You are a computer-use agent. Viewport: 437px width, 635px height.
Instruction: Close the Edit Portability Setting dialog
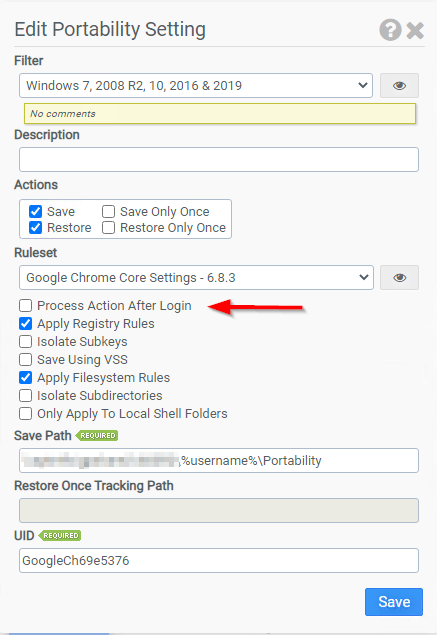coord(415,30)
